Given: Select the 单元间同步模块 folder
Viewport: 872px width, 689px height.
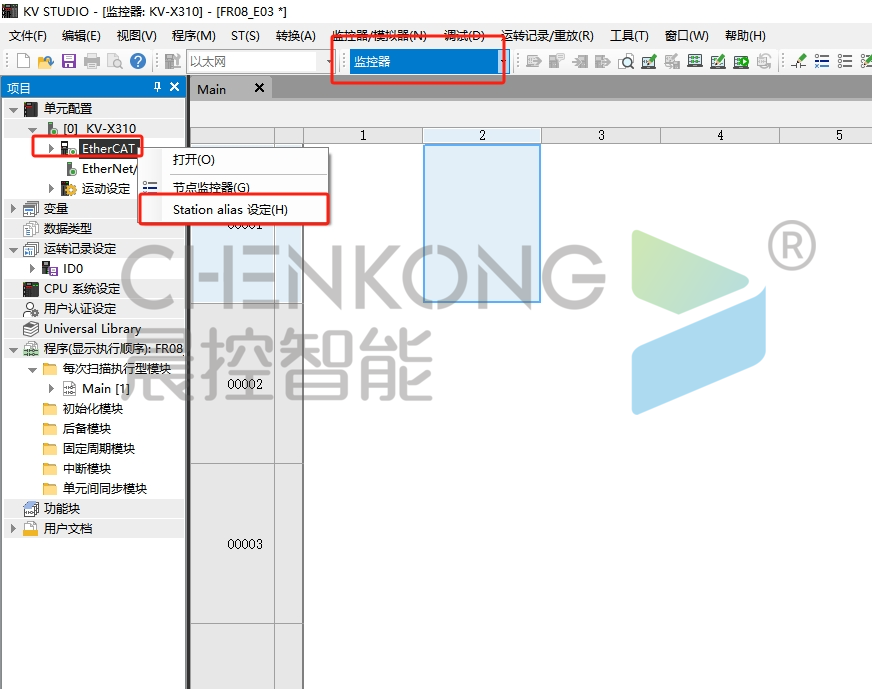Looking at the screenshot, I should [105, 489].
